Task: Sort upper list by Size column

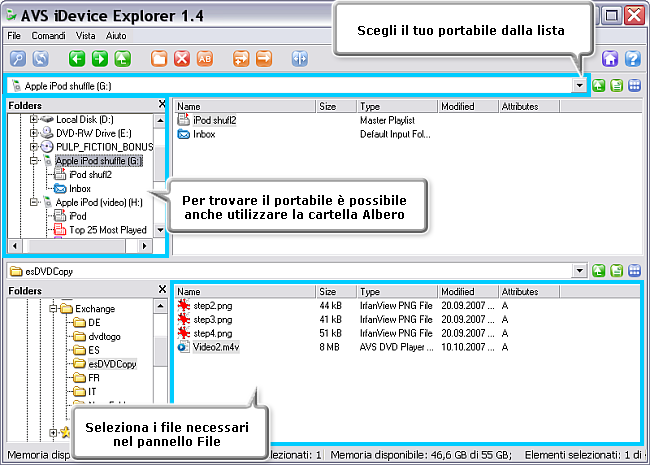Action: coord(336,107)
